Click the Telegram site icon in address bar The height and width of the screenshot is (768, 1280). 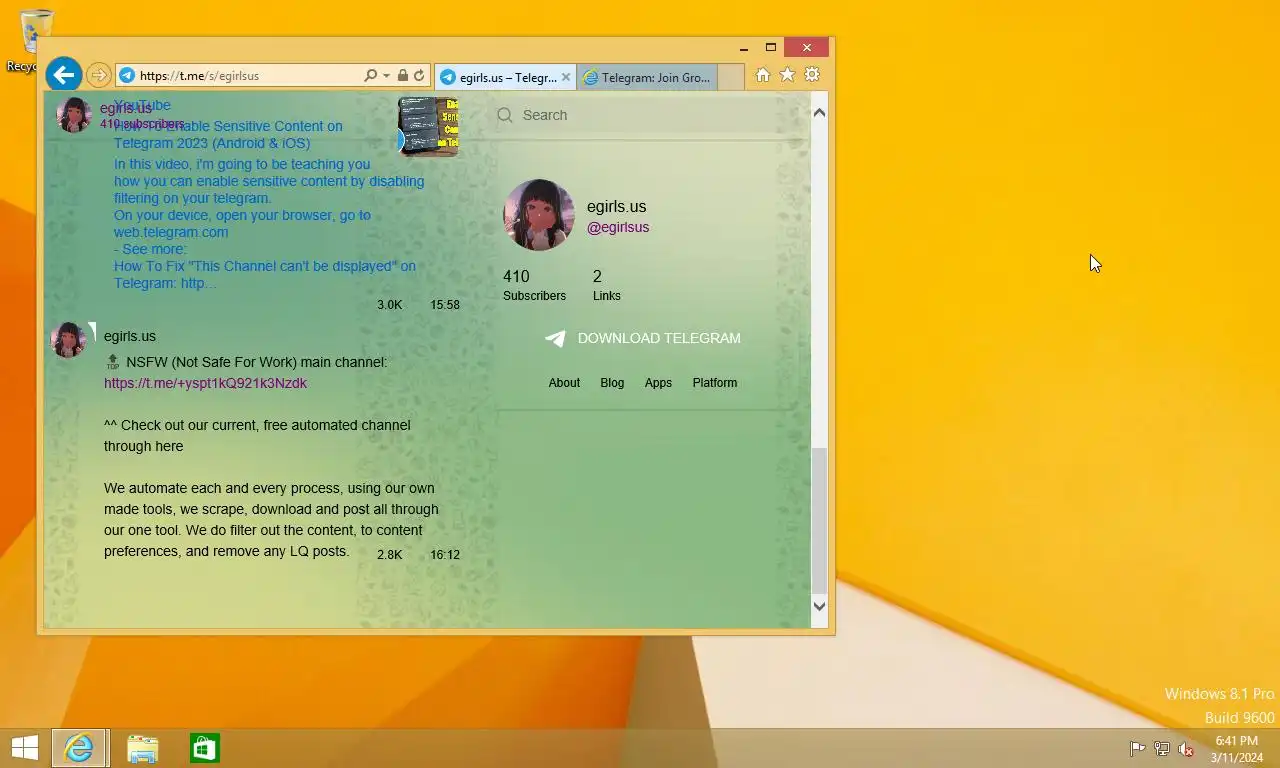pos(127,76)
